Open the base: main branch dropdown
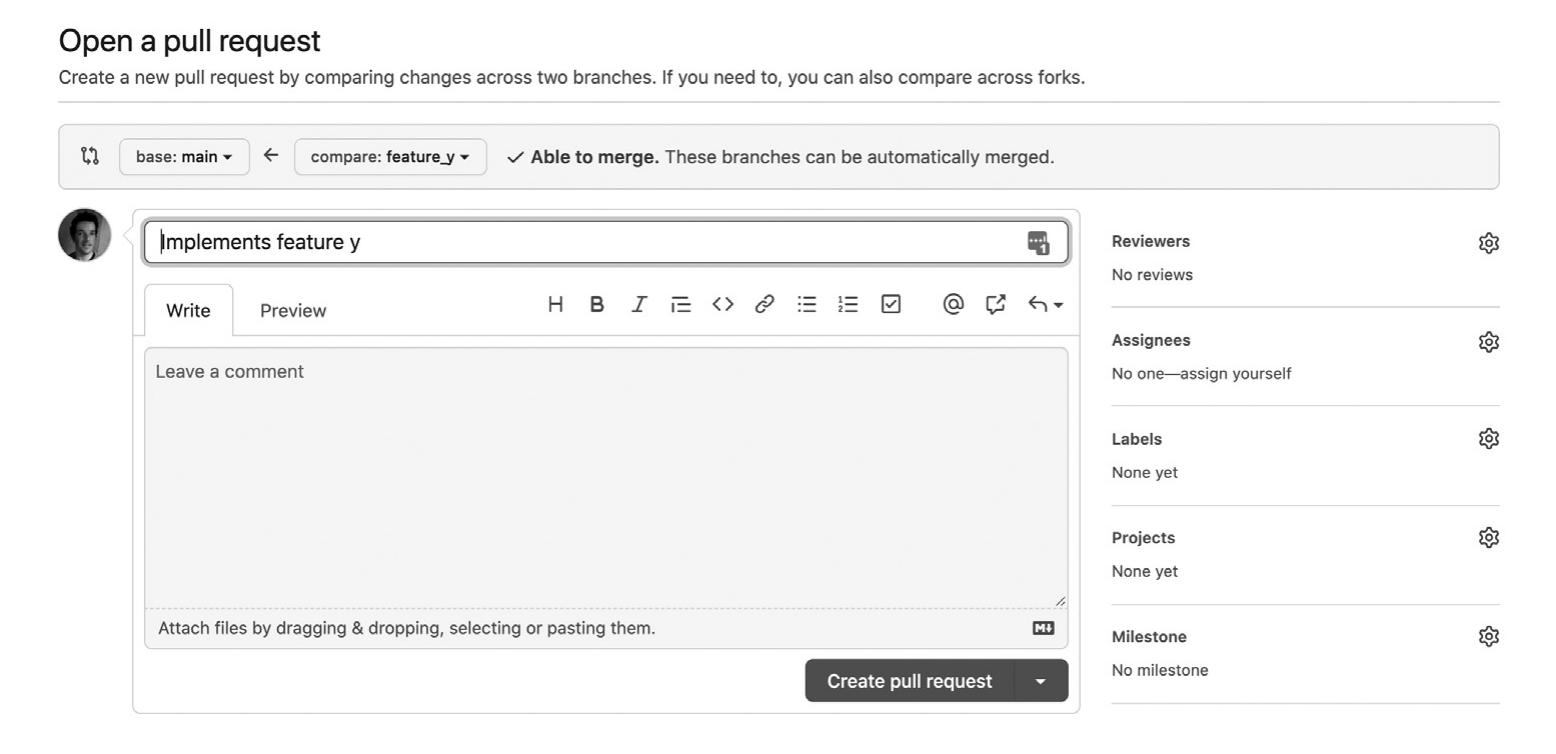The image size is (1556, 754). [184, 157]
